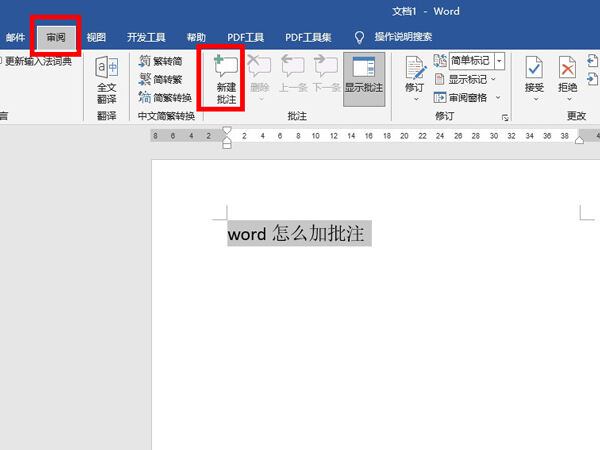Add a comment with 新建批注

point(226,80)
